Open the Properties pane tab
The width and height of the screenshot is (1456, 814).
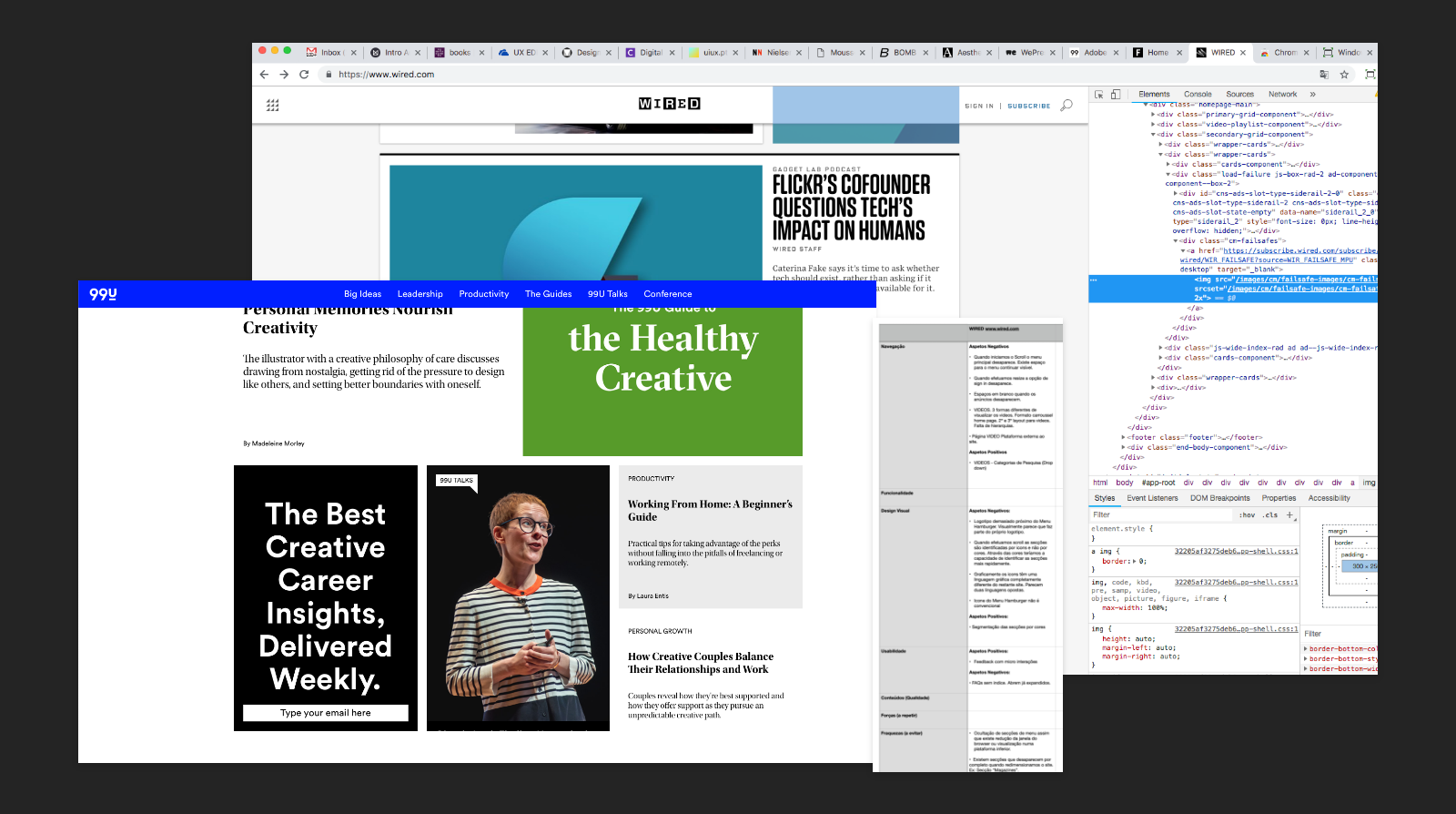(1279, 498)
